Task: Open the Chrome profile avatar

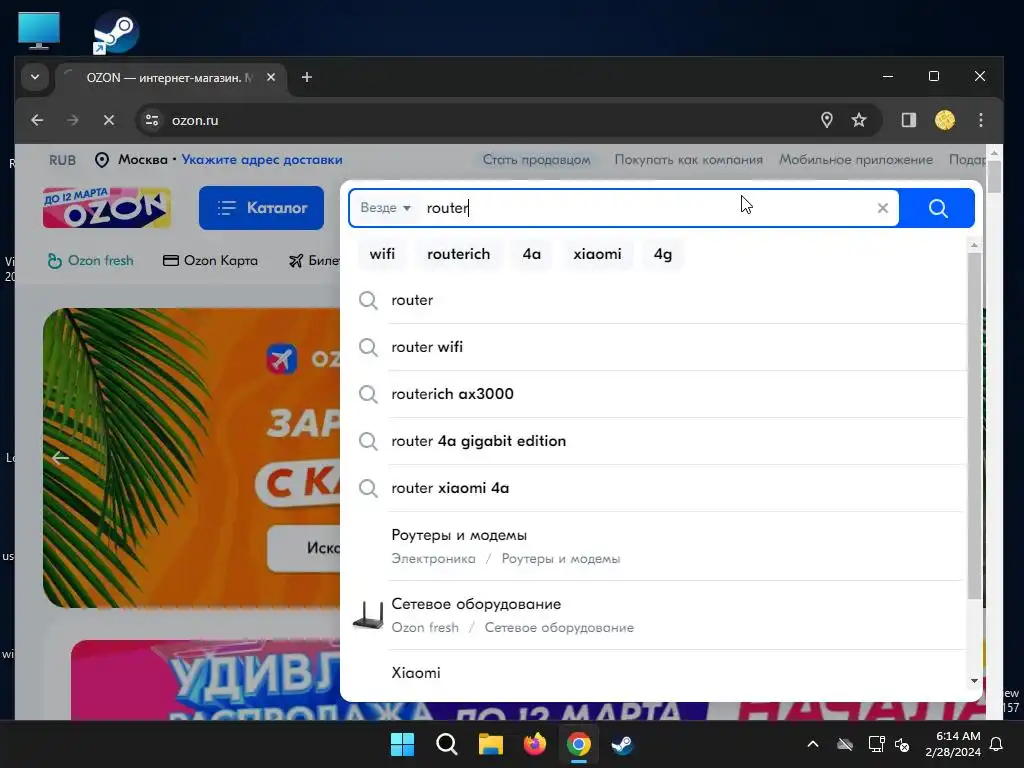Action: point(944,120)
